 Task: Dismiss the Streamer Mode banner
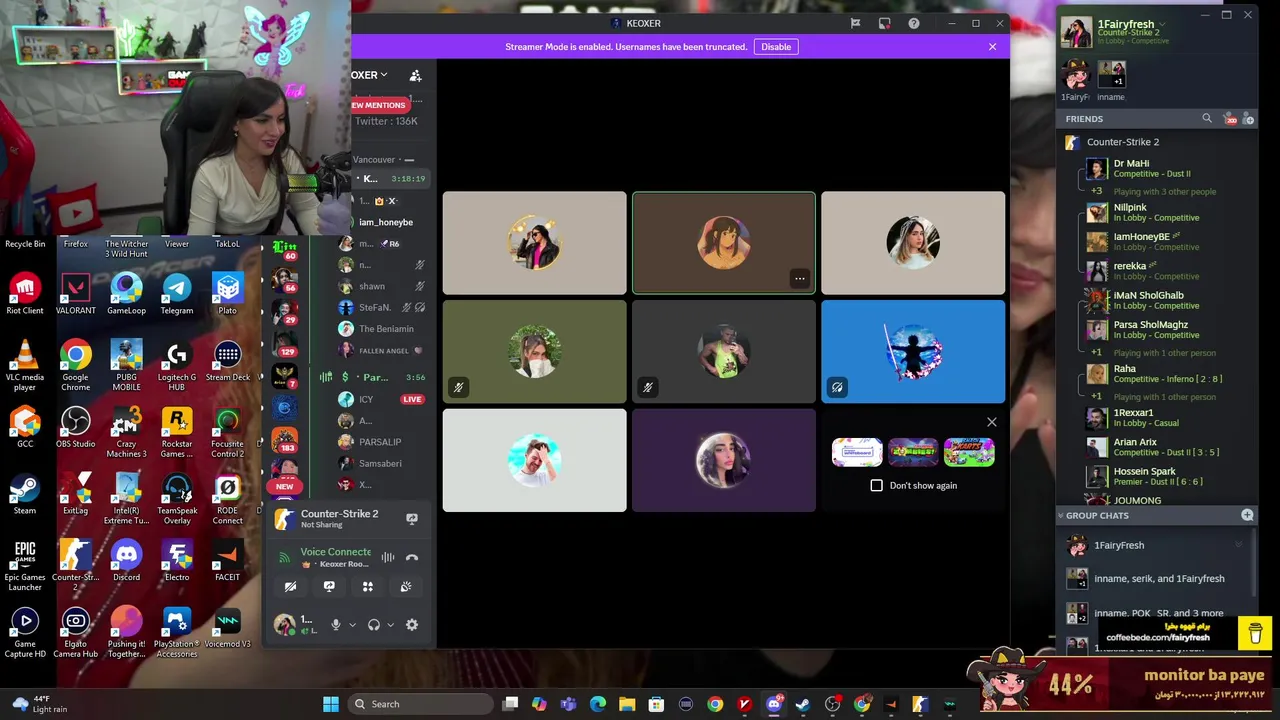click(x=992, y=47)
